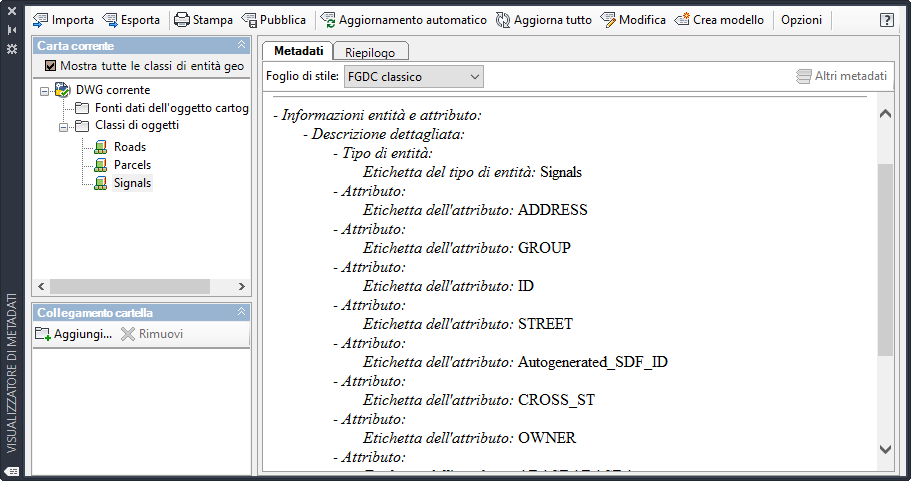Click the Esporta toolbar icon
Viewport: 911px width, 481px height.
pyautogui.click(x=110, y=20)
